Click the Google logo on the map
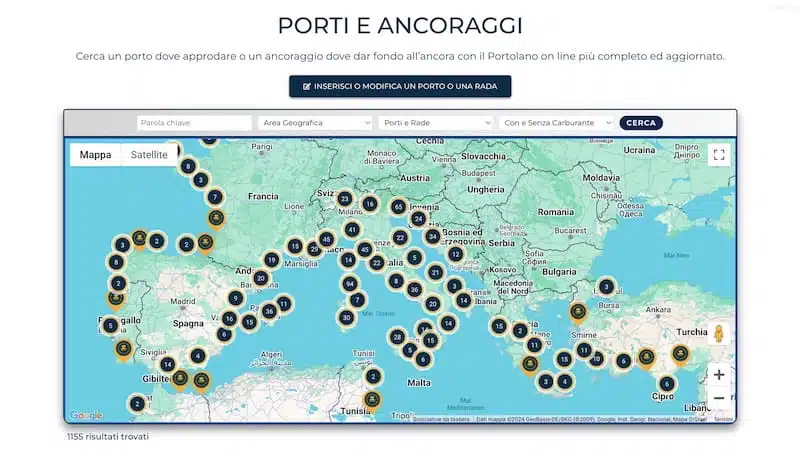This screenshot has height=457, width=800. [x=86, y=415]
